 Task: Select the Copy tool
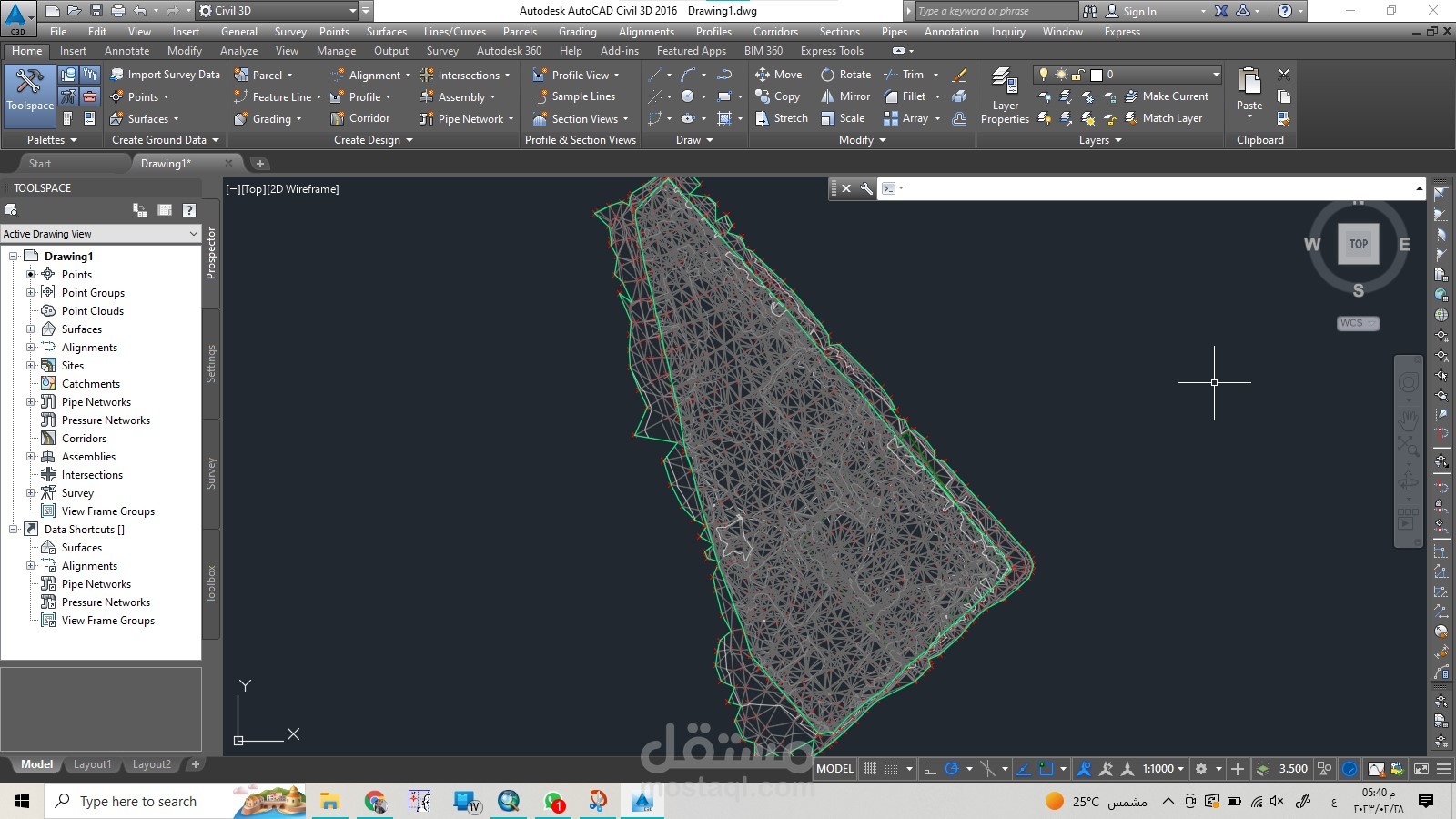(x=777, y=96)
